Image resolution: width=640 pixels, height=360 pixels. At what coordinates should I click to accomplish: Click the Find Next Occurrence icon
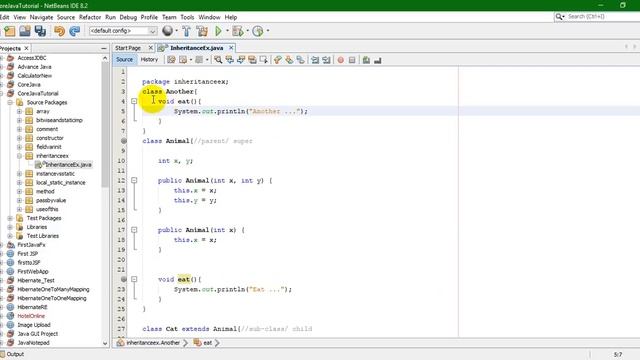point(241,60)
